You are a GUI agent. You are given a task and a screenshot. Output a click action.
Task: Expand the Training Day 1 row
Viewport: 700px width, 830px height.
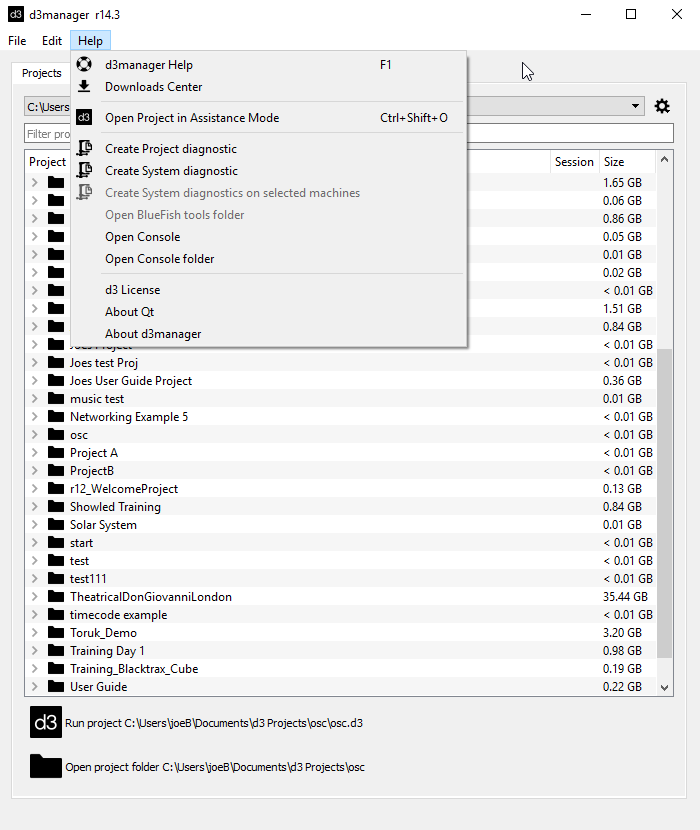[34, 651]
